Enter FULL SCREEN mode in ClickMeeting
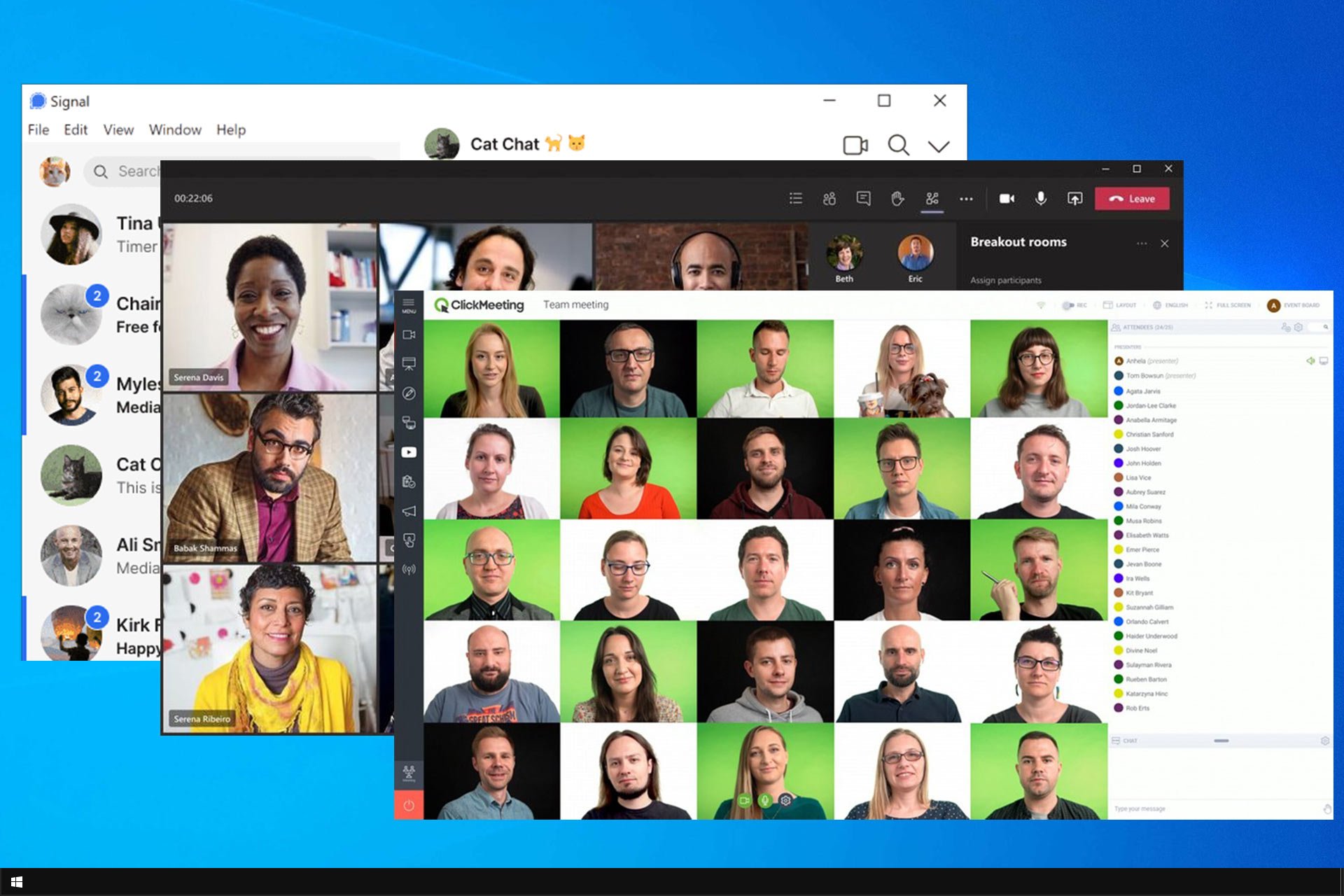The image size is (1344, 896). (x=1228, y=305)
